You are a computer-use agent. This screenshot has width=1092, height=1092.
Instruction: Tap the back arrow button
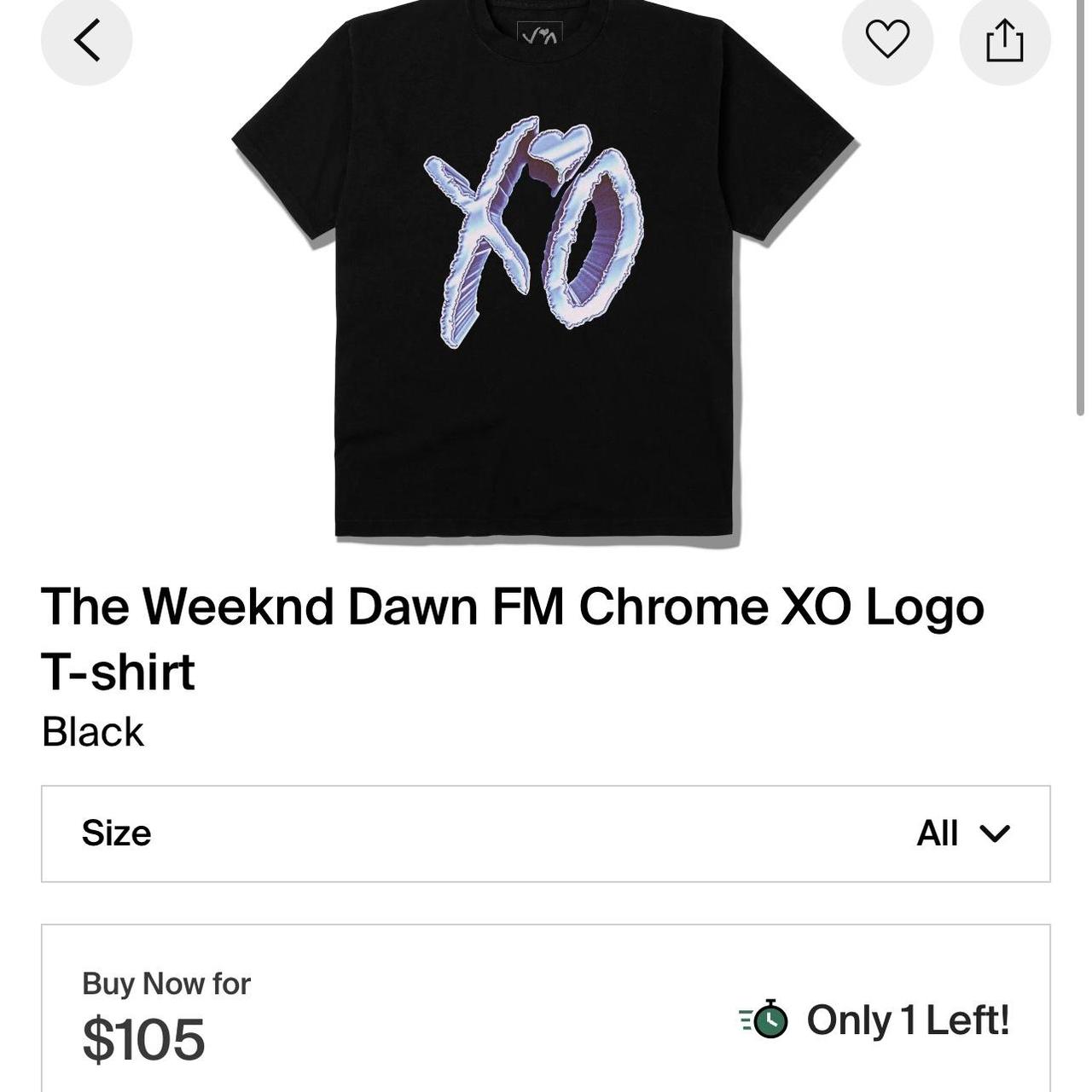coord(86,40)
